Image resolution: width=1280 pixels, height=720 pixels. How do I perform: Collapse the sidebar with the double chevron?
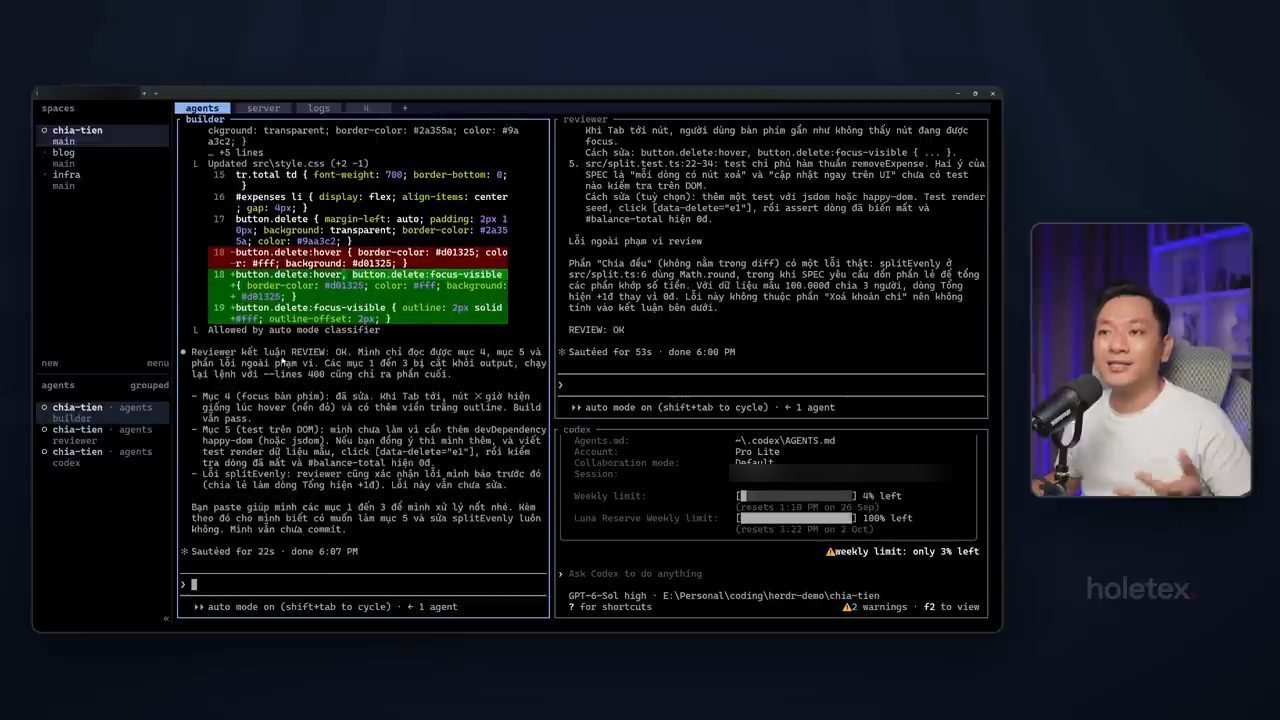tap(166, 618)
